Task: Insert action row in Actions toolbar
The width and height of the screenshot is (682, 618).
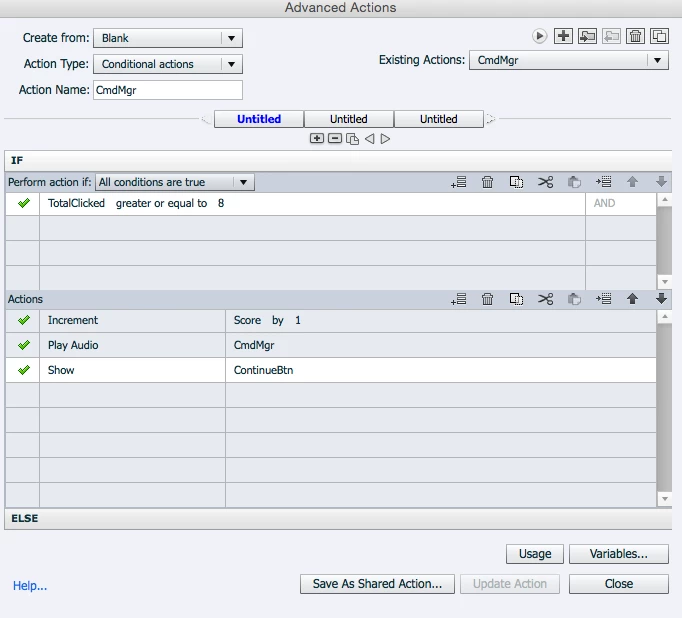Action: 604,299
